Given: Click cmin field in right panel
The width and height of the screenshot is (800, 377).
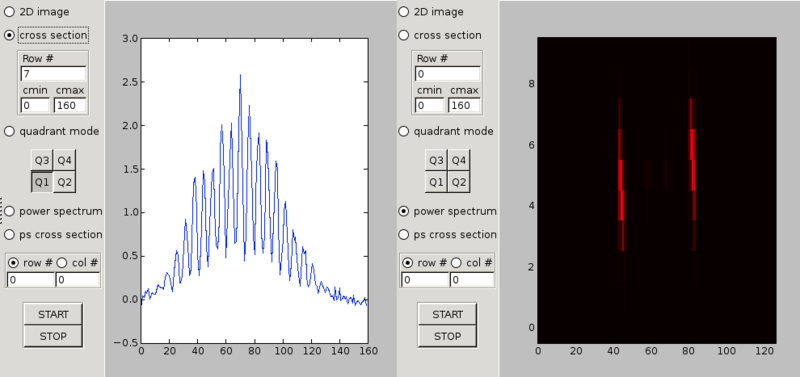Looking at the screenshot, I should (430, 106).
